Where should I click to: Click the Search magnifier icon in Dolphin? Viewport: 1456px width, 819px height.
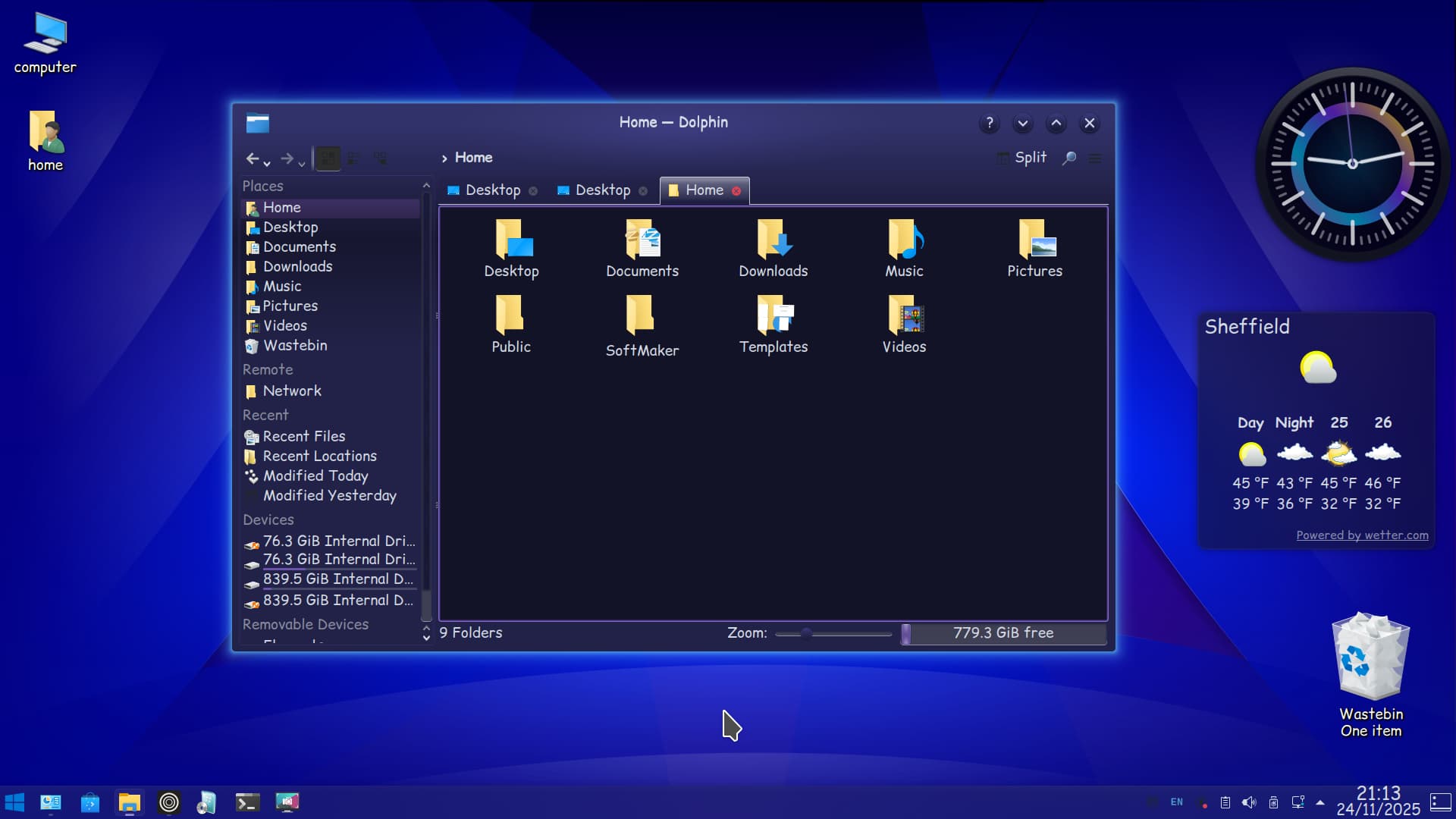1069,158
